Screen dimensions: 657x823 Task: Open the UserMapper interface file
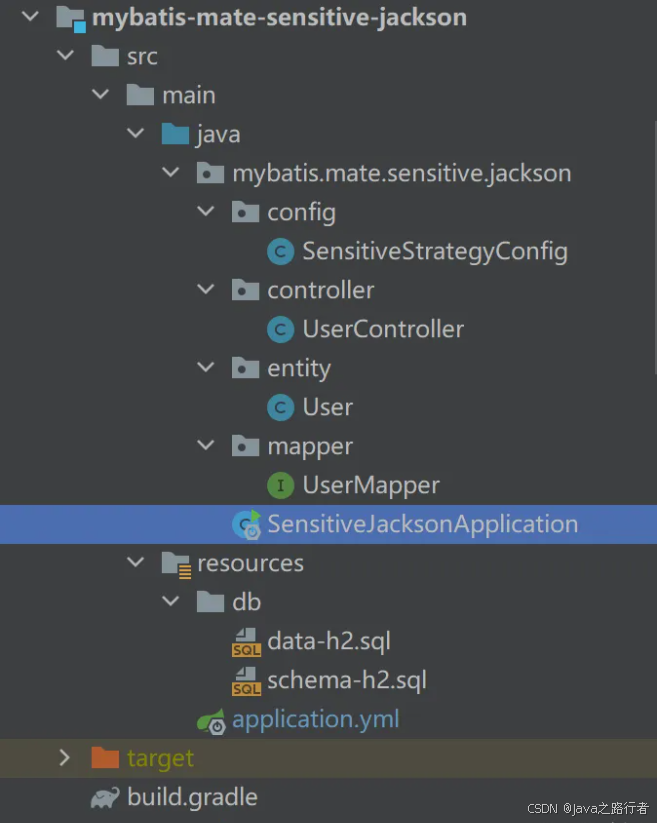coord(371,486)
